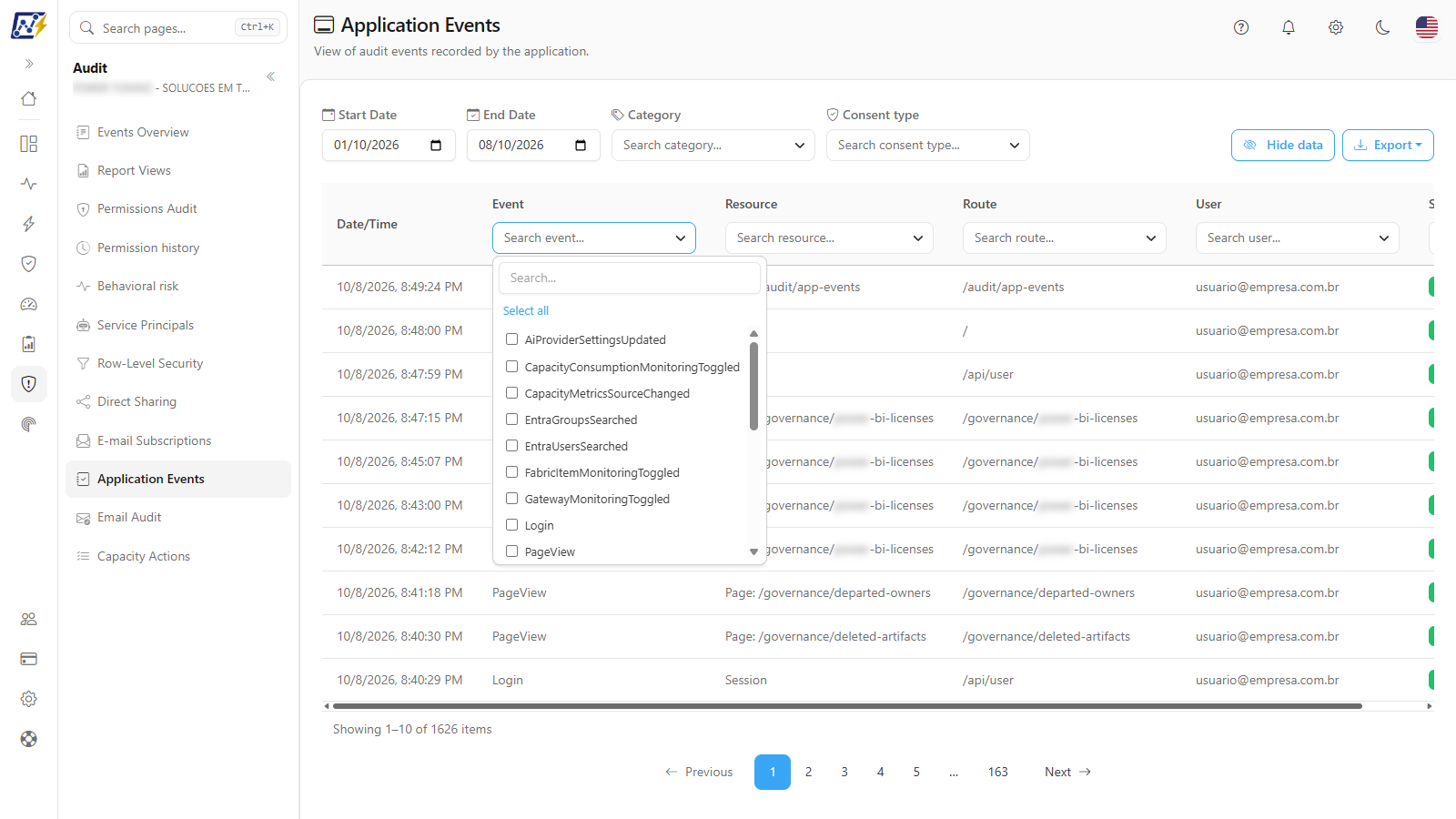Open the report chart icon
The image size is (1456, 819).
click(x=29, y=344)
